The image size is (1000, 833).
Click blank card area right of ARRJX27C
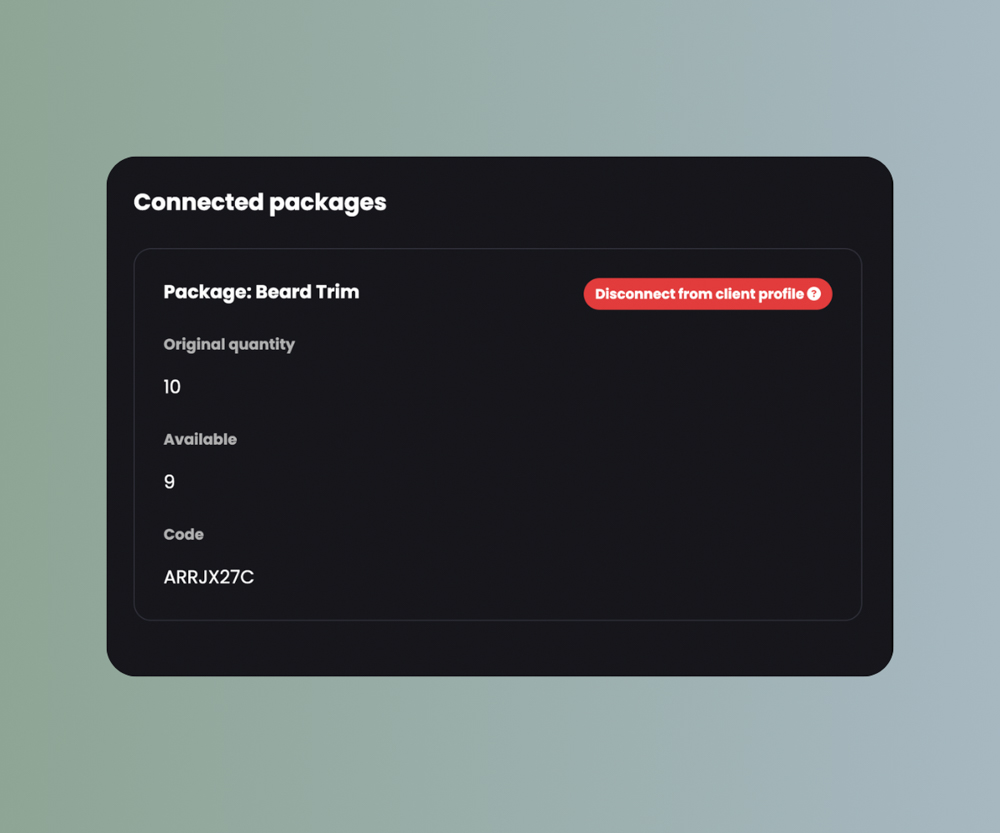click(x=550, y=577)
